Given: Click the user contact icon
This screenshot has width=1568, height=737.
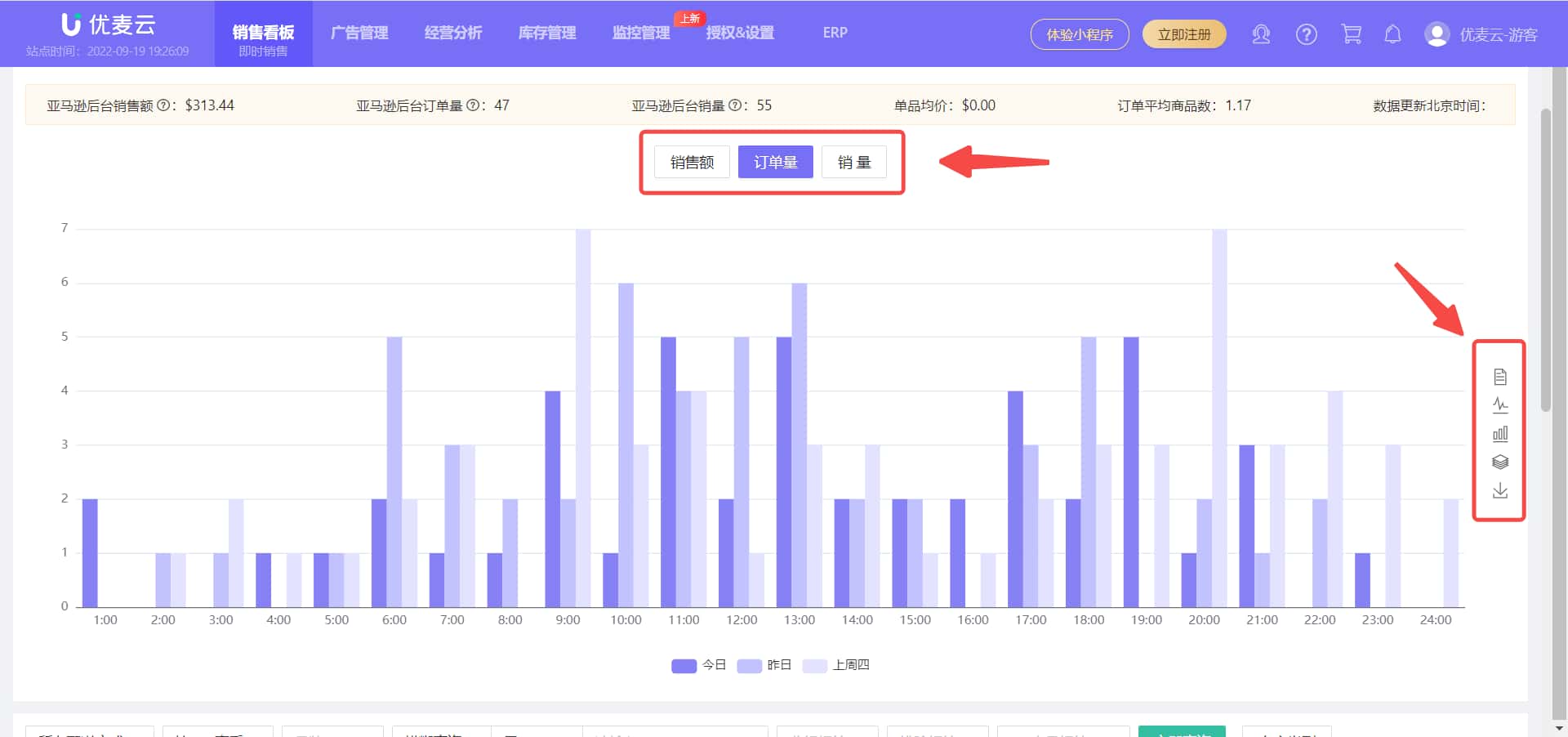Looking at the screenshot, I should coord(1261,35).
